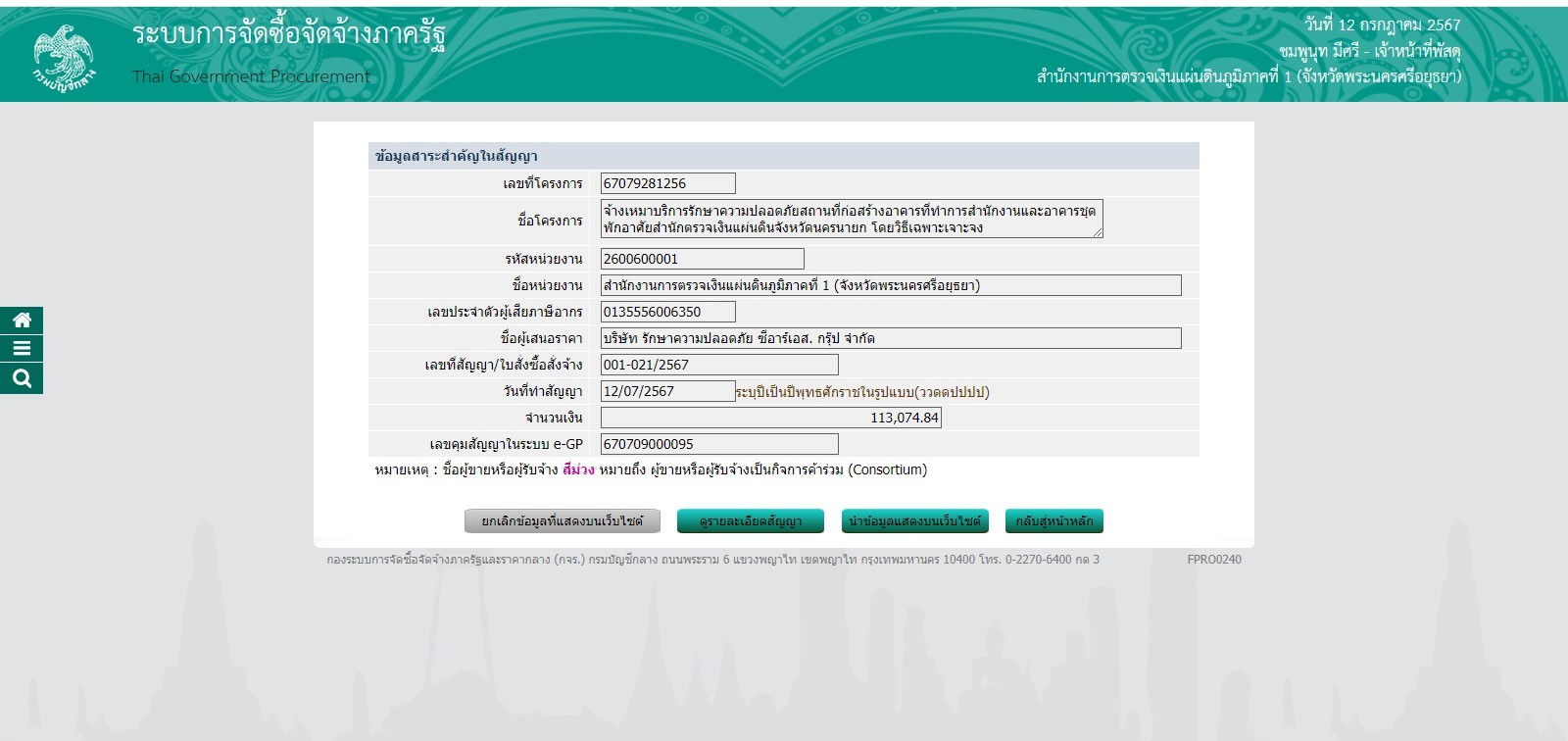Focus the ชื่อผู้เสนอราคา bidder name field
The width and height of the screenshot is (1568, 741).
click(x=890, y=338)
